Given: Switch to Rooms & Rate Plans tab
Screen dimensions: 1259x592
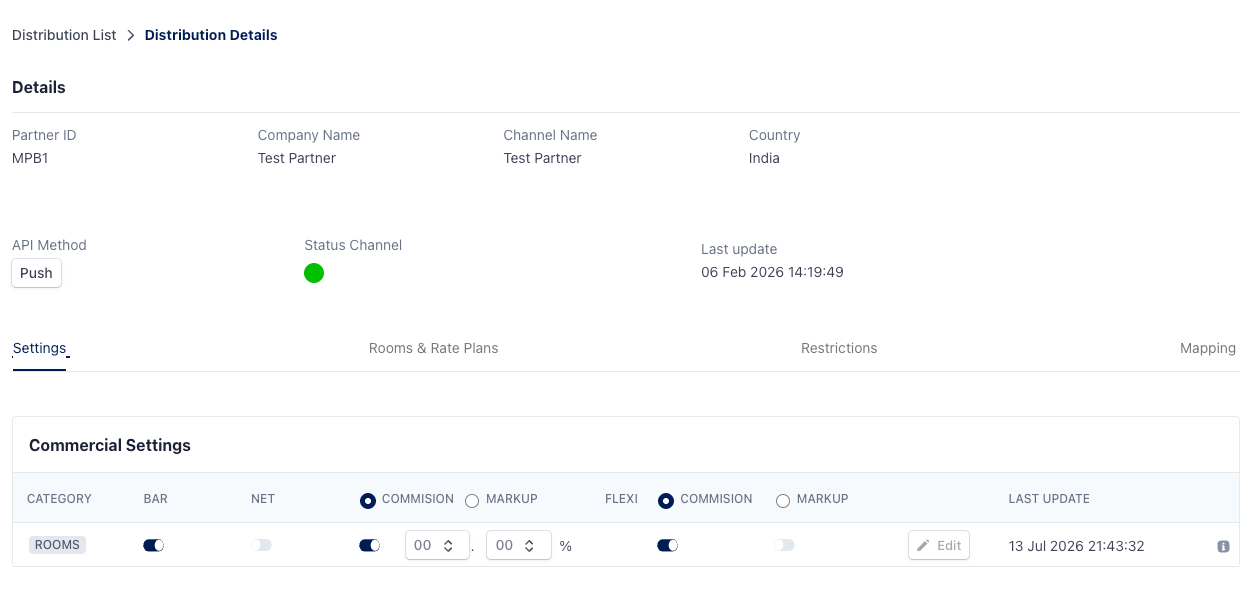Looking at the screenshot, I should pyautogui.click(x=433, y=348).
